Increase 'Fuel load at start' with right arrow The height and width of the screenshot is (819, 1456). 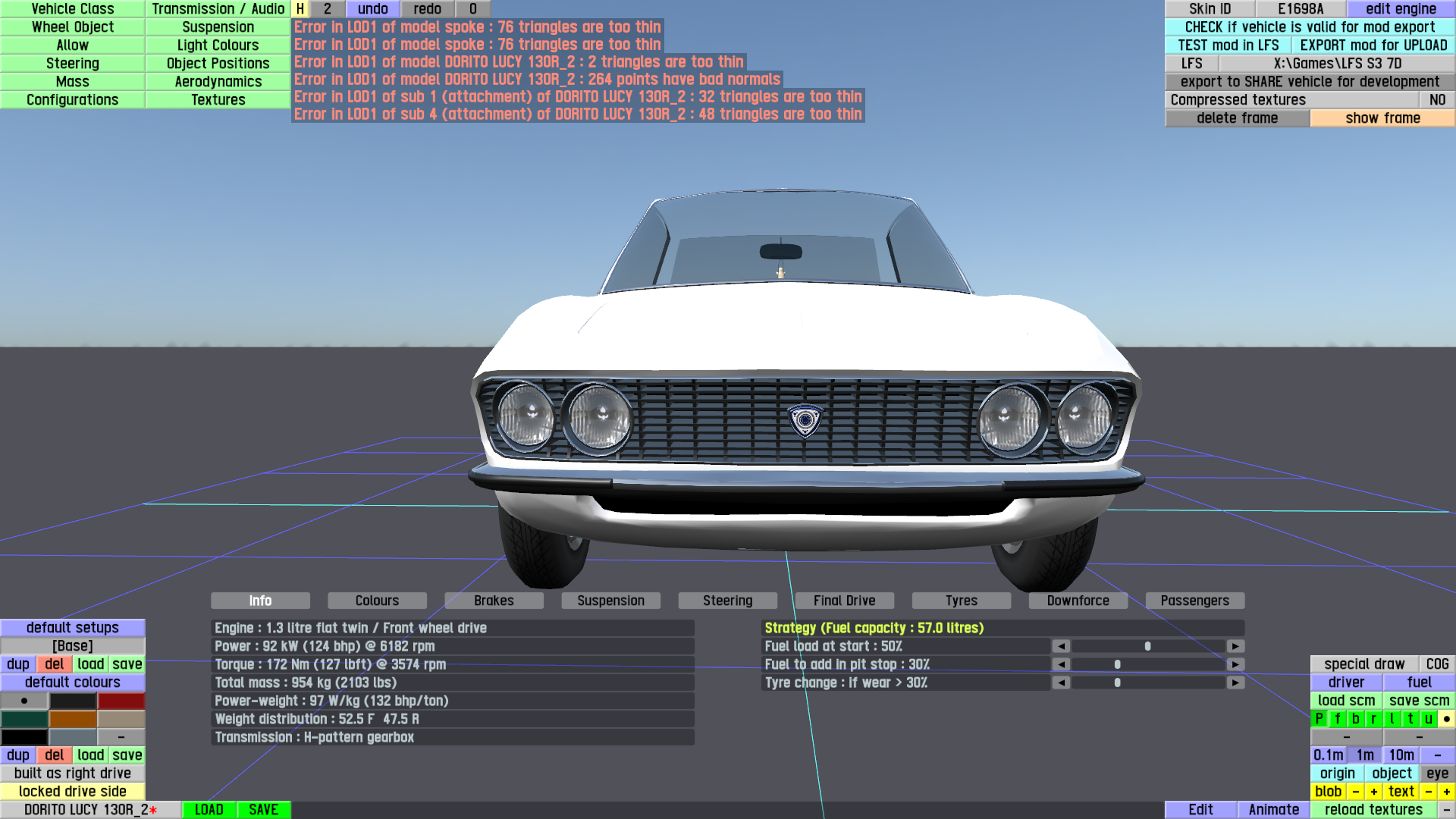tap(1235, 646)
